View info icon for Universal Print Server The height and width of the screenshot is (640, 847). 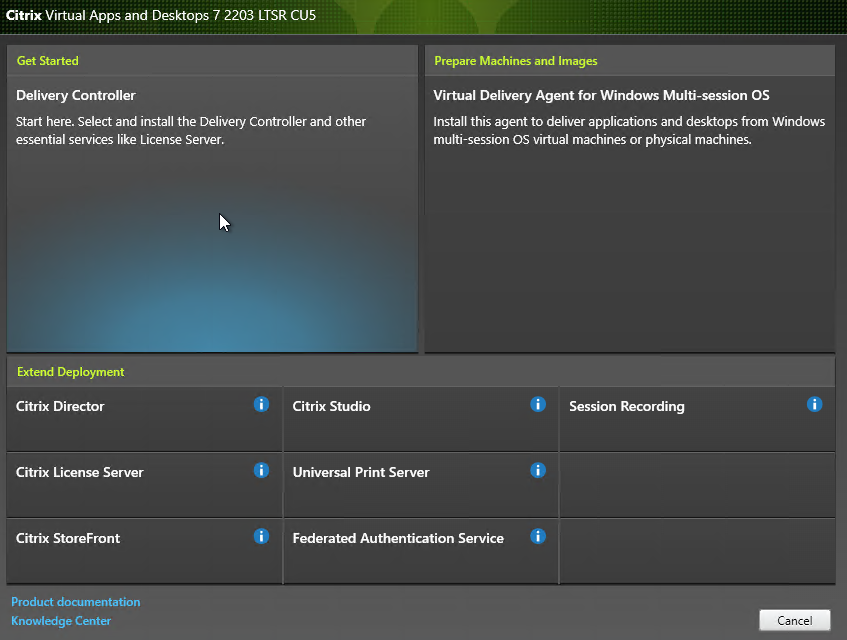pyautogui.click(x=538, y=470)
